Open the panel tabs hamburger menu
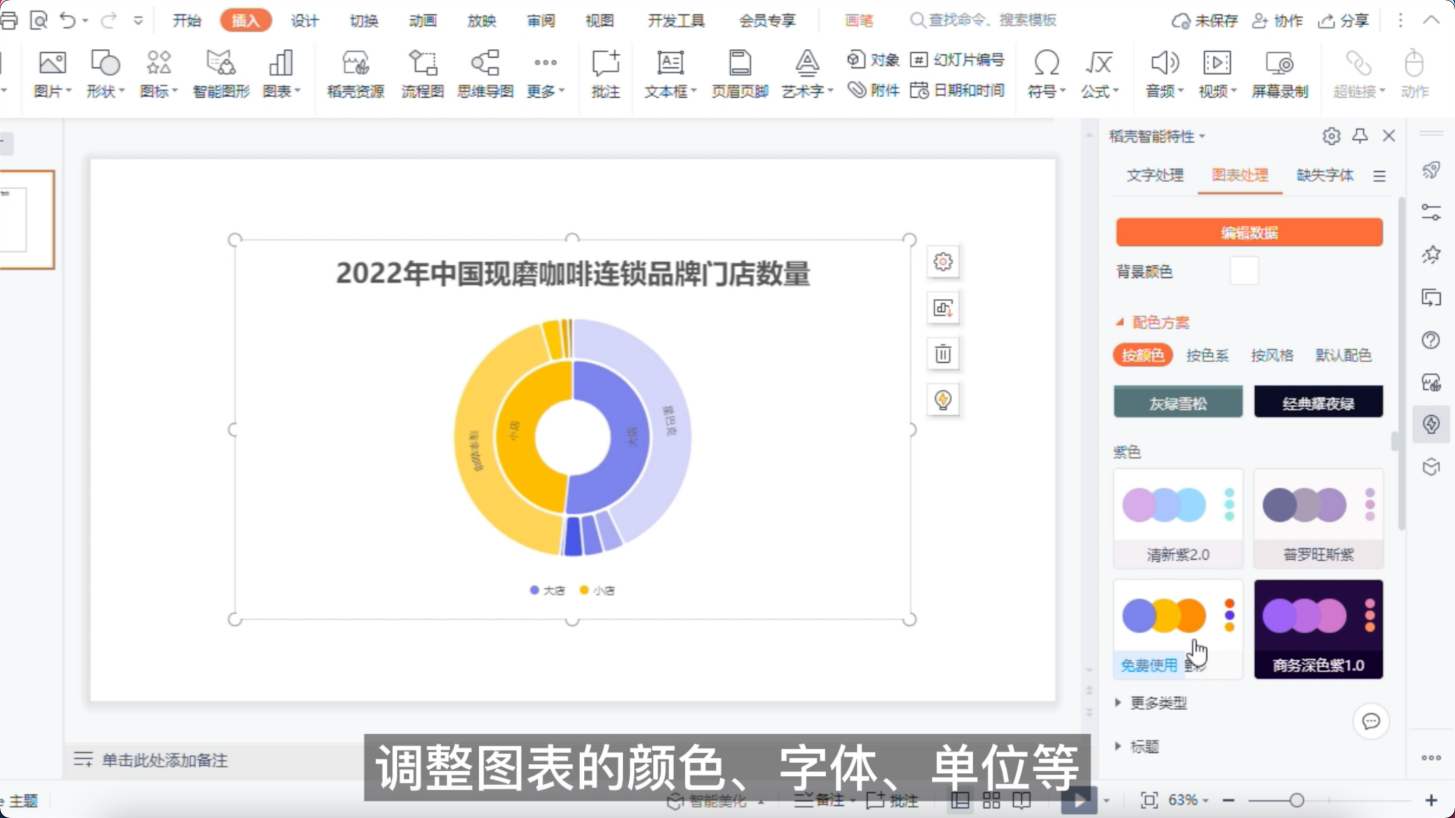 pos(1379,176)
